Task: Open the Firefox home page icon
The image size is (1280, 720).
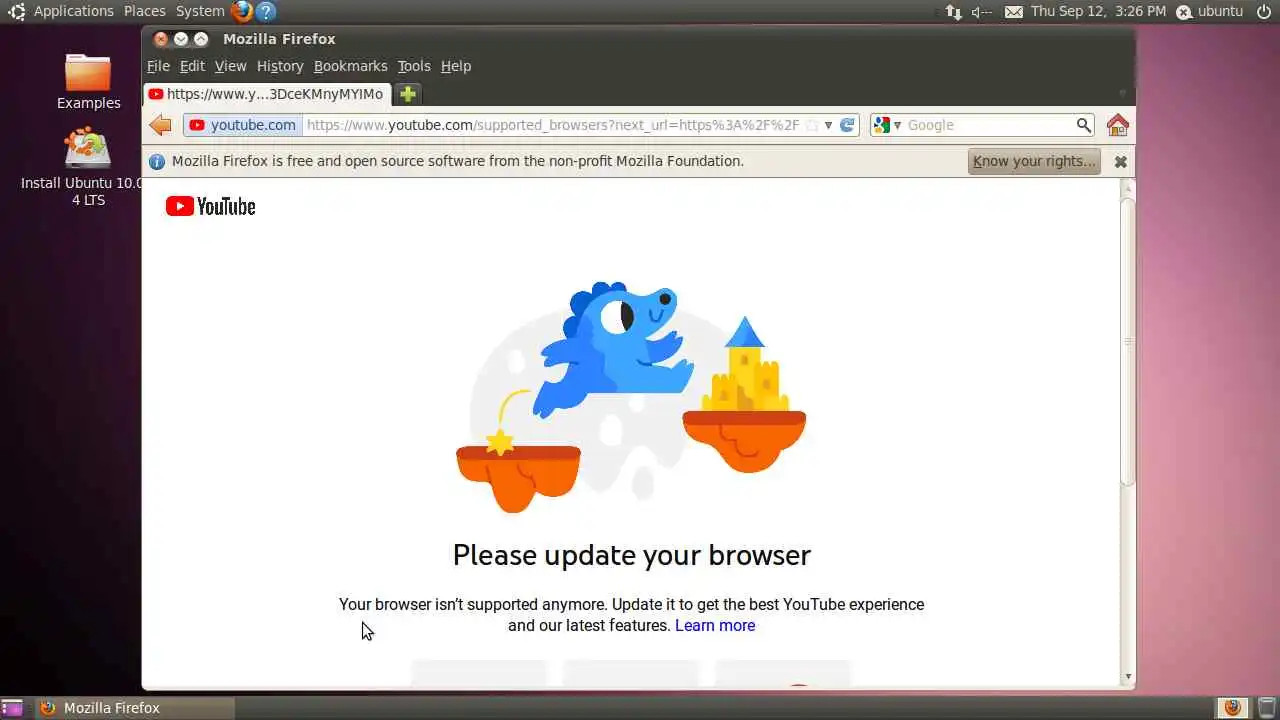Action: click(1117, 125)
